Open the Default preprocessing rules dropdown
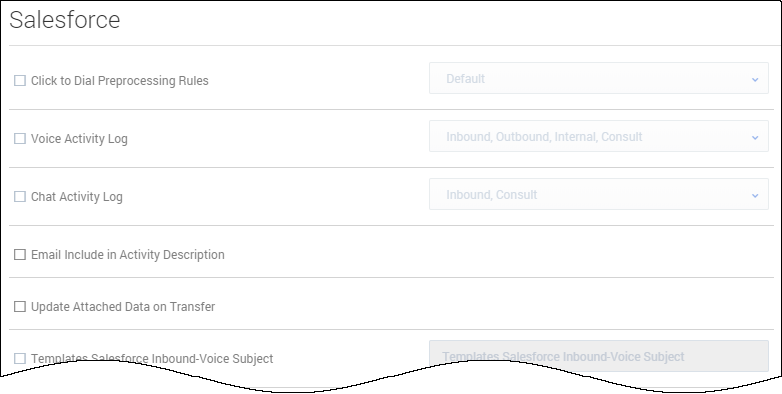The width and height of the screenshot is (782, 394). [x=598, y=78]
